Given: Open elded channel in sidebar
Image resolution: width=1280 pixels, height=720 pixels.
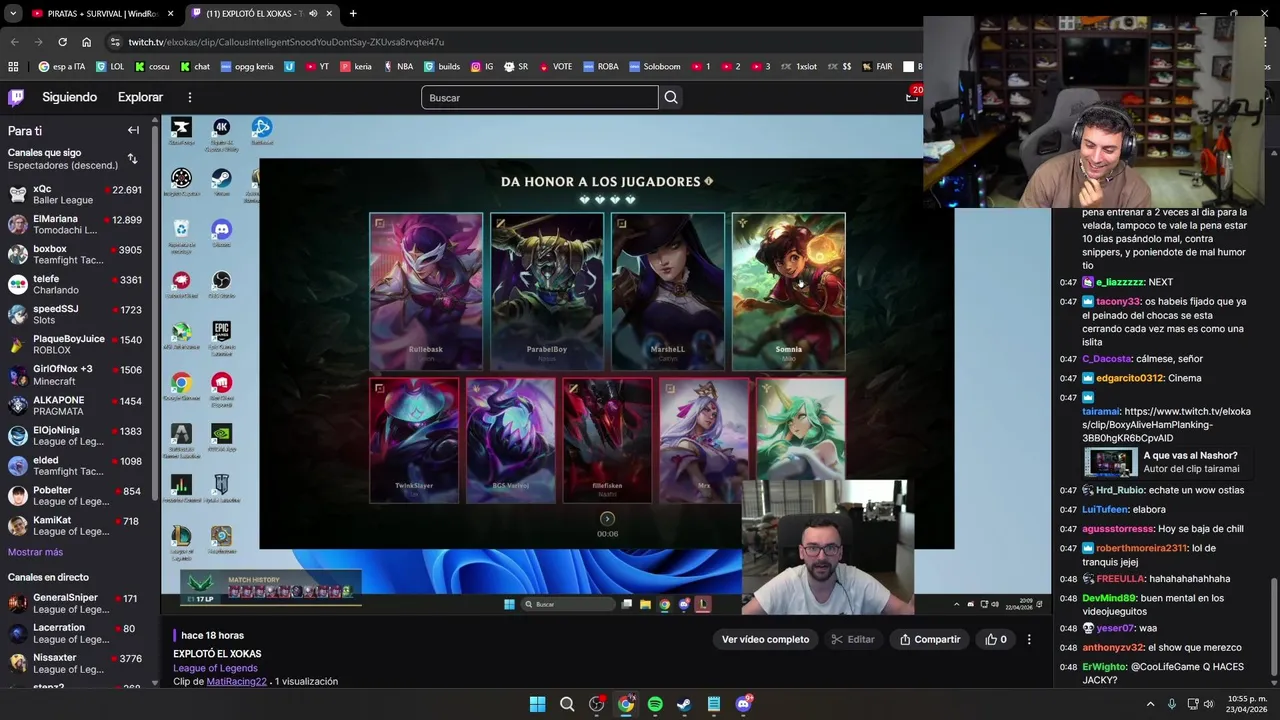Looking at the screenshot, I should pos(76,465).
